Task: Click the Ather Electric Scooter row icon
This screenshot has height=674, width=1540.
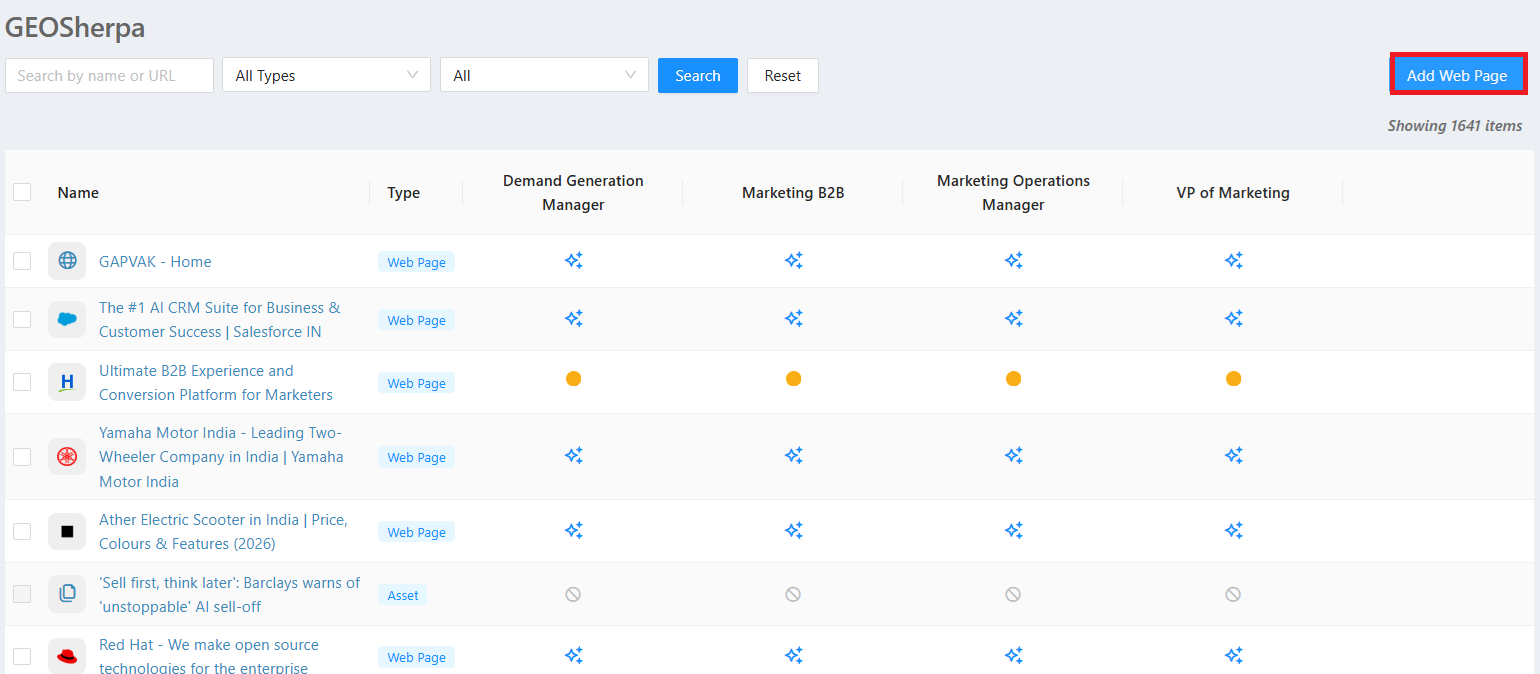Action: [x=67, y=531]
